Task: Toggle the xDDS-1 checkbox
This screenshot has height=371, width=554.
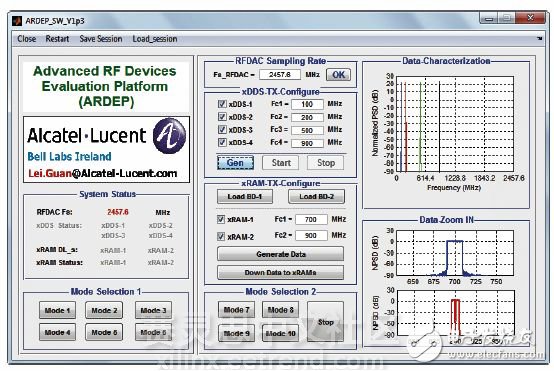Action: pos(222,104)
